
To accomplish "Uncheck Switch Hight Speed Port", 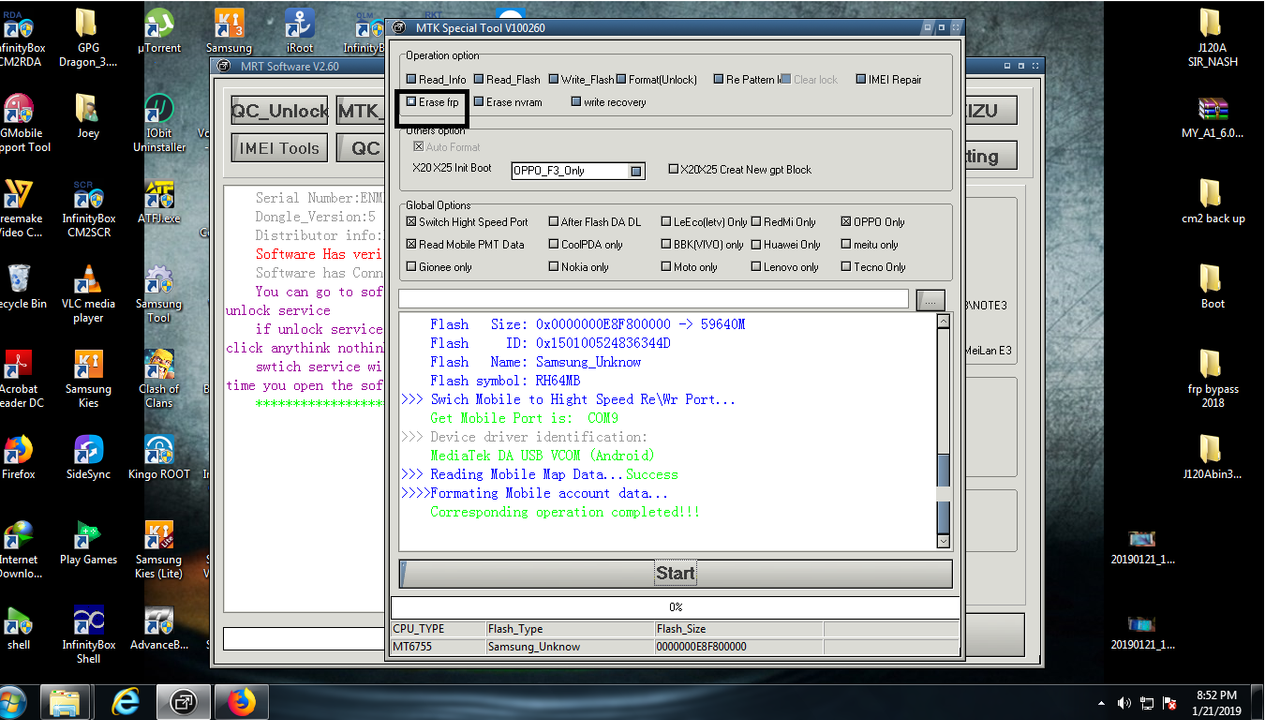I will coord(411,222).
